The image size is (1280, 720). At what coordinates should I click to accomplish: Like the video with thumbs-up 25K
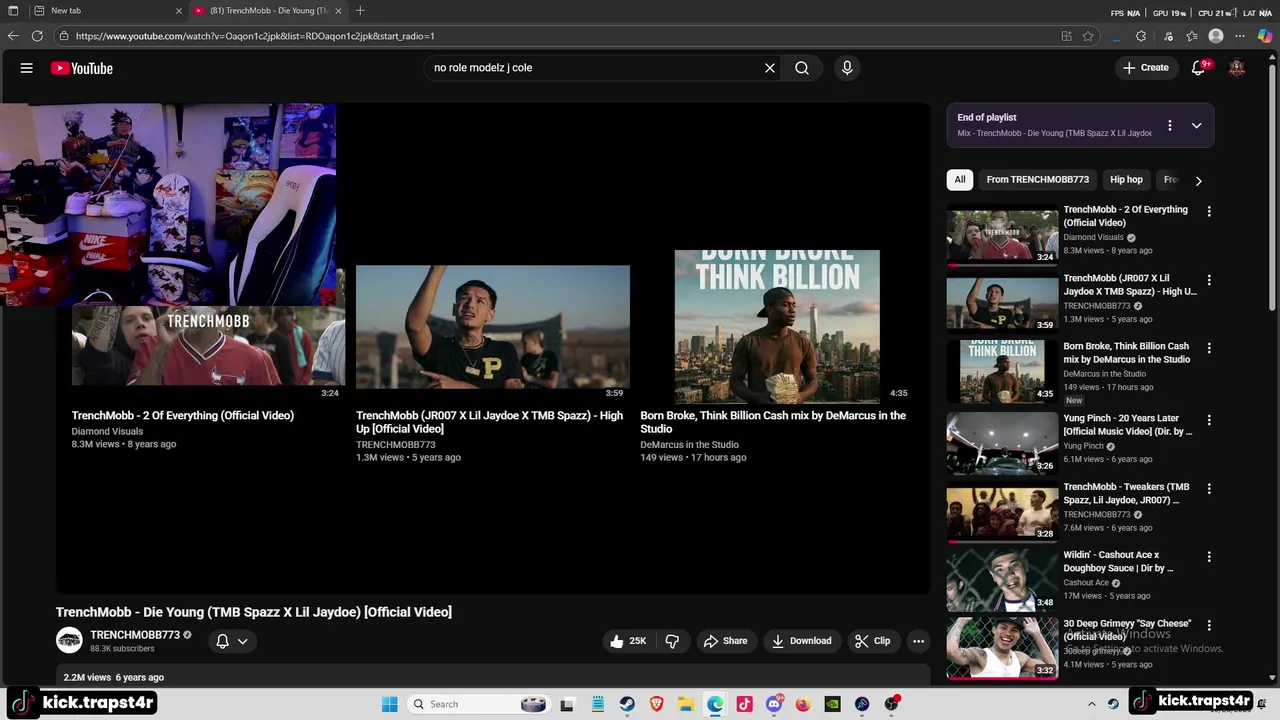pyautogui.click(x=628, y=641)
